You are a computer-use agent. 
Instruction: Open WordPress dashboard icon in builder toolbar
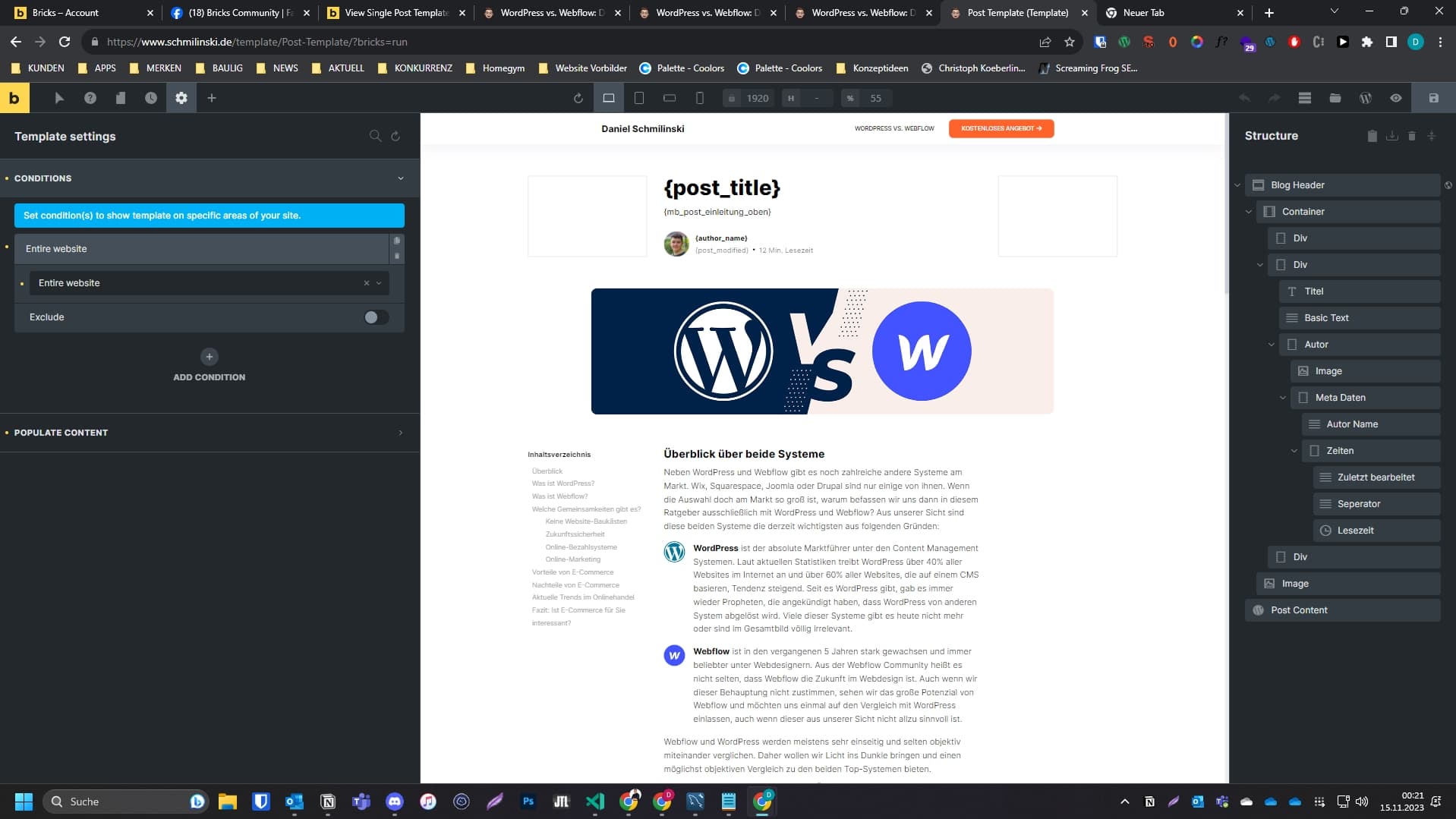pos(1366,98)
